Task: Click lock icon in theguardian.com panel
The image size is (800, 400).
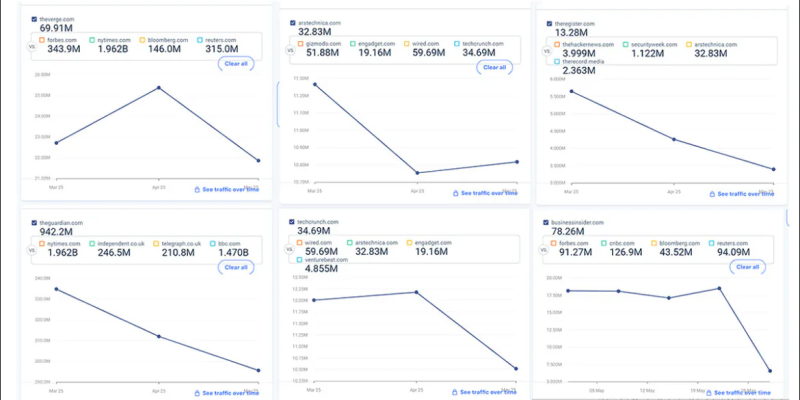Action: [x=198, y=394]
